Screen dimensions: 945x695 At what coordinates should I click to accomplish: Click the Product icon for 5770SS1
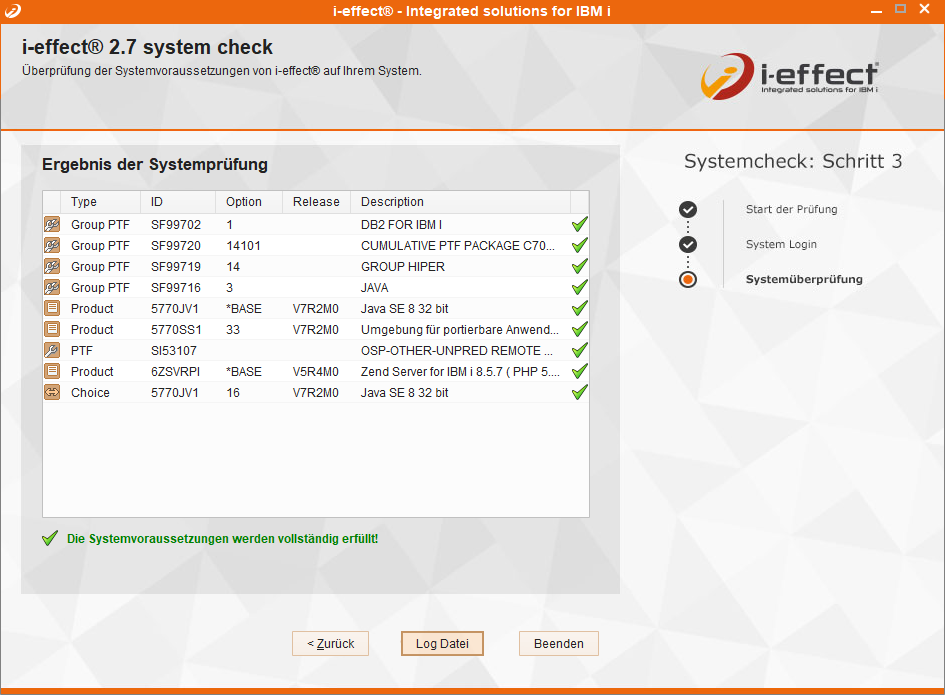52,330
